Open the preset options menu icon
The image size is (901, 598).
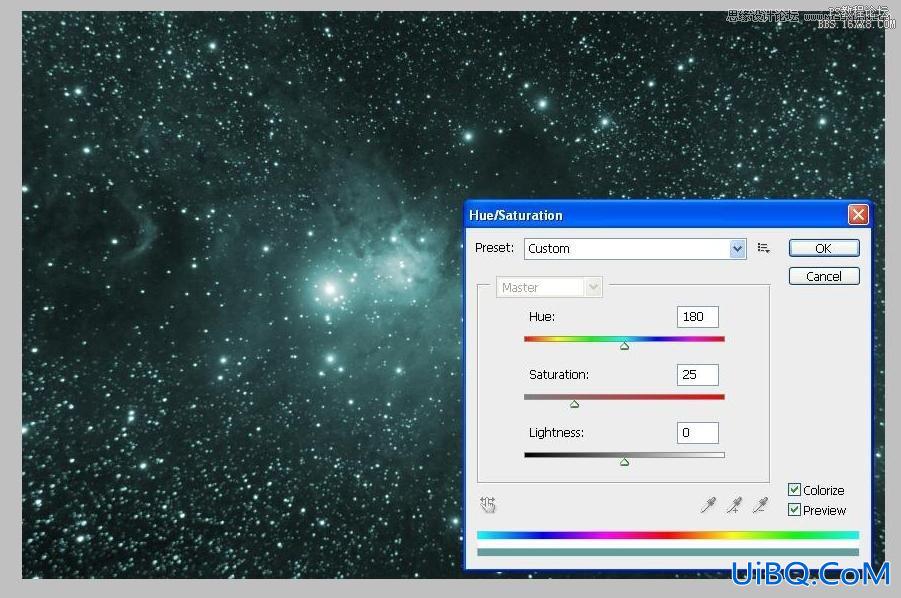pyautogui.click(x=763, y=248)
